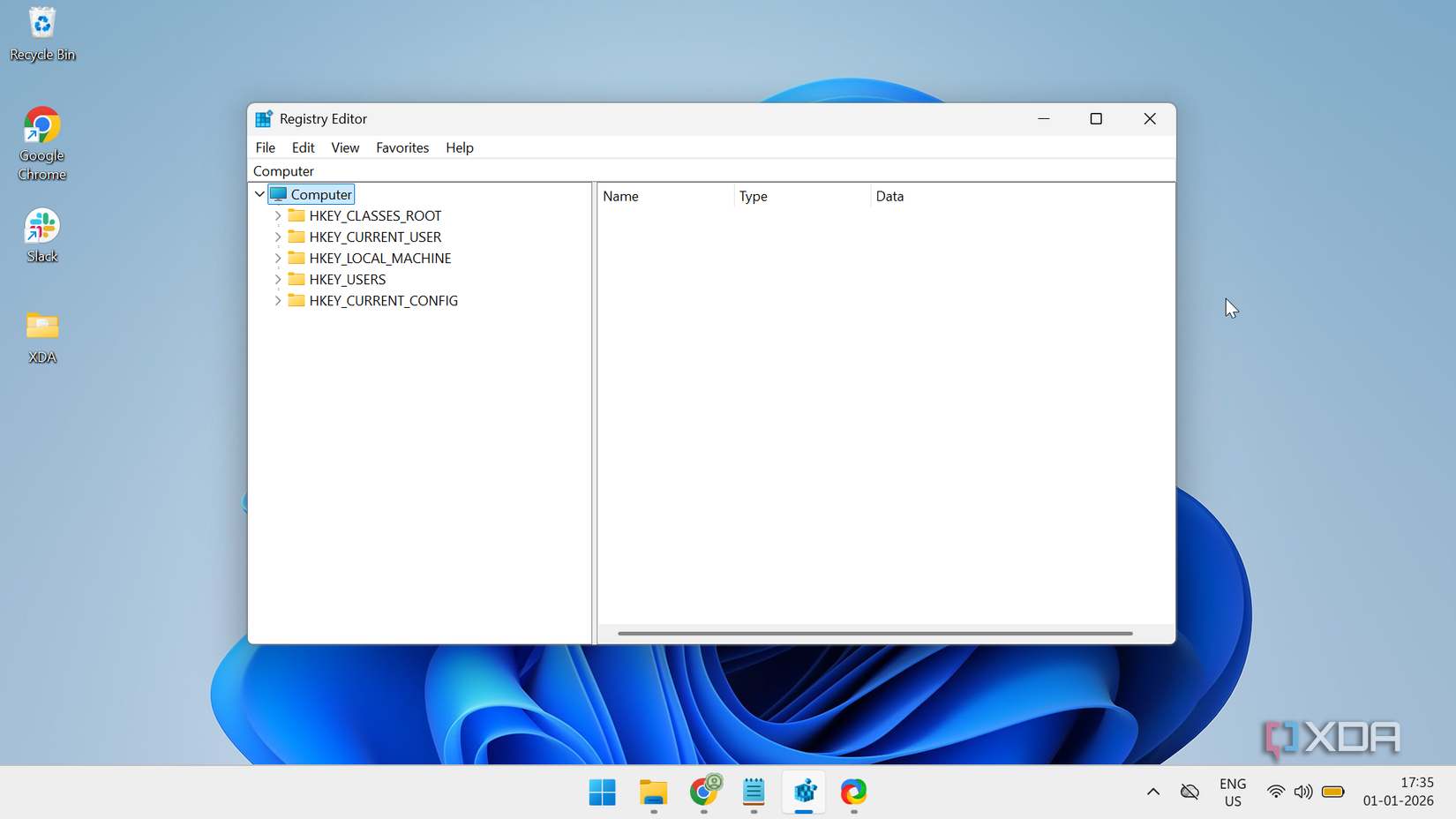Viewport: 1456px width, 819px height.
Task: Expand the HKEY_CURRENT_USER key
Action: [277, 237]
